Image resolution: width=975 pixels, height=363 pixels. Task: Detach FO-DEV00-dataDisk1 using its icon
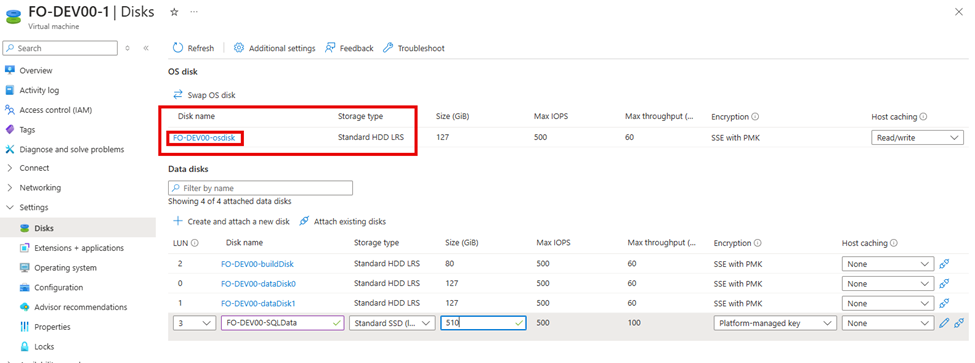944,303
